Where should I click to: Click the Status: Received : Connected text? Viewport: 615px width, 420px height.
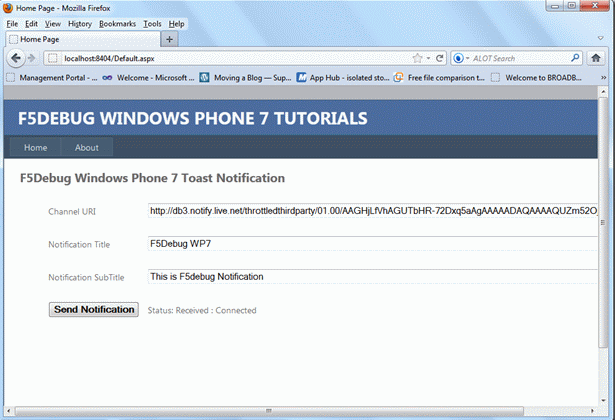pyautogui.click(x=202, y=310)
